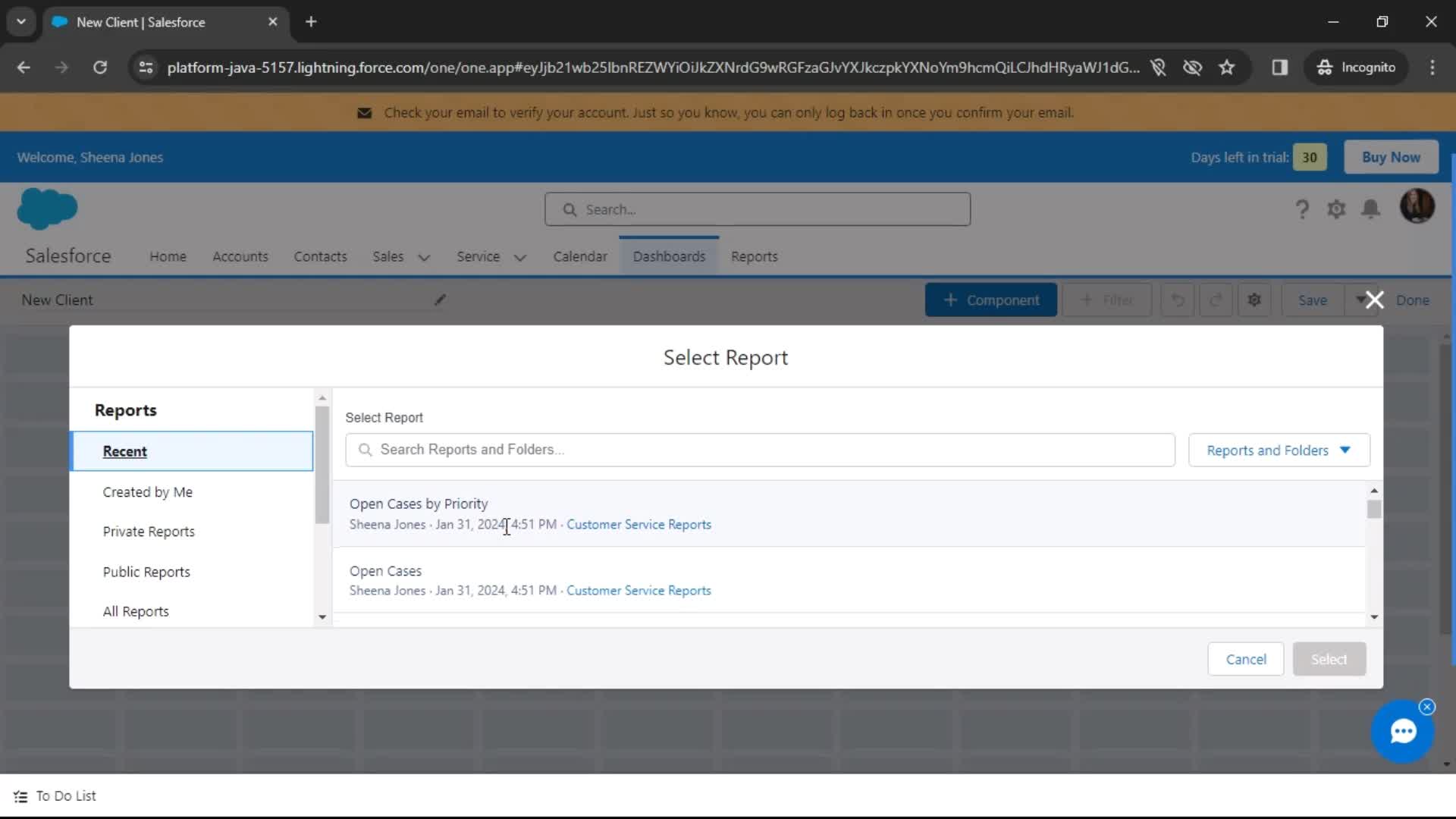Screen dimensions: 1456x819
Task: Open Customer Service Reports link for Open Cases by Priority
Action: point(639,525)
